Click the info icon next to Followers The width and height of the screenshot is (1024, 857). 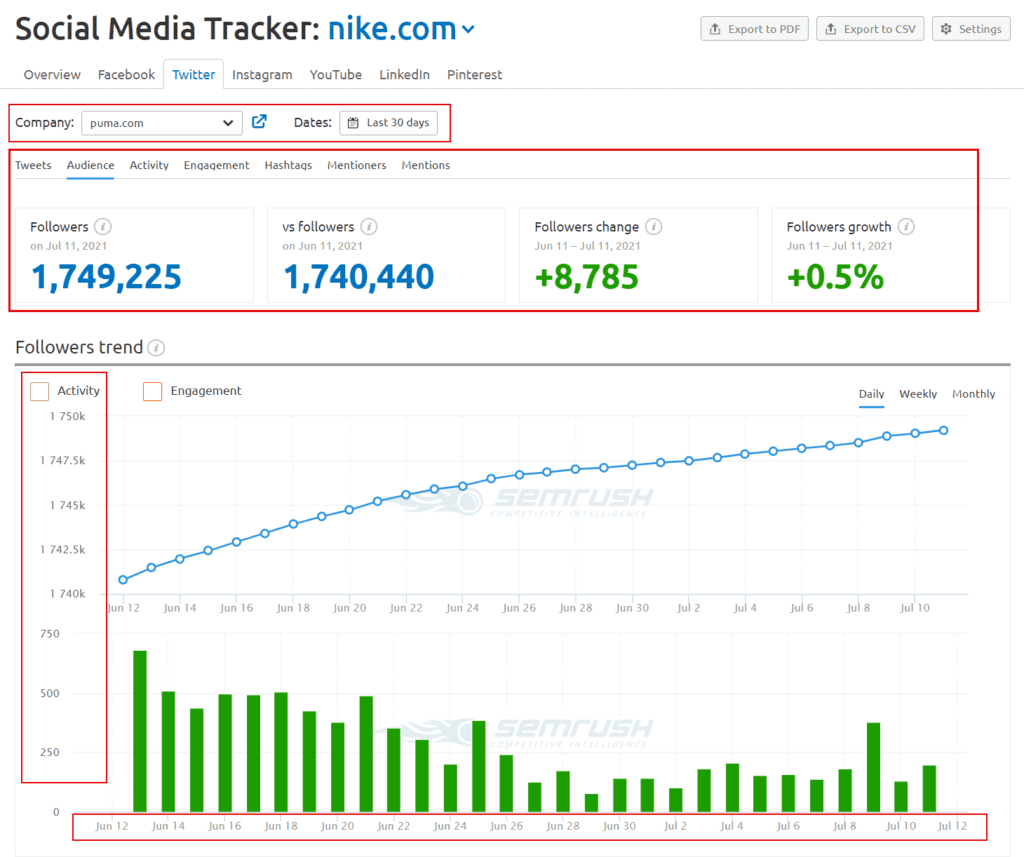[x=103, y=227]
